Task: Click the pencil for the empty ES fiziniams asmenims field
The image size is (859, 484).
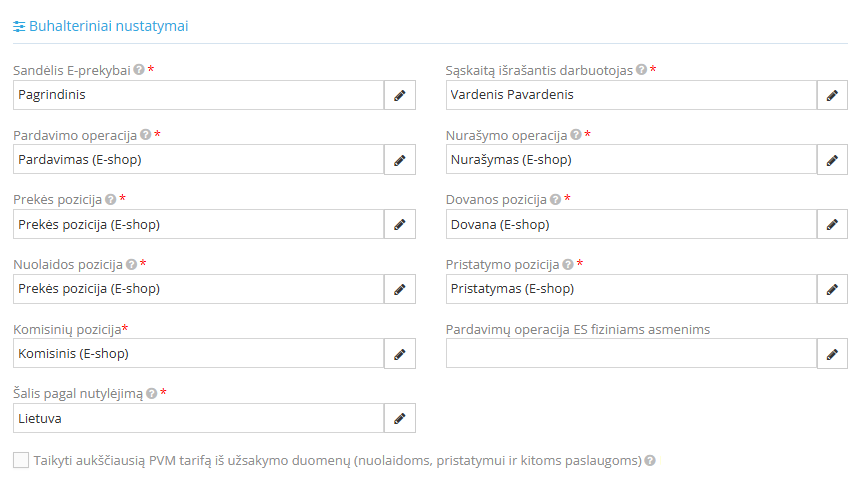Action: pyautogui.click(x=832, y=354)
